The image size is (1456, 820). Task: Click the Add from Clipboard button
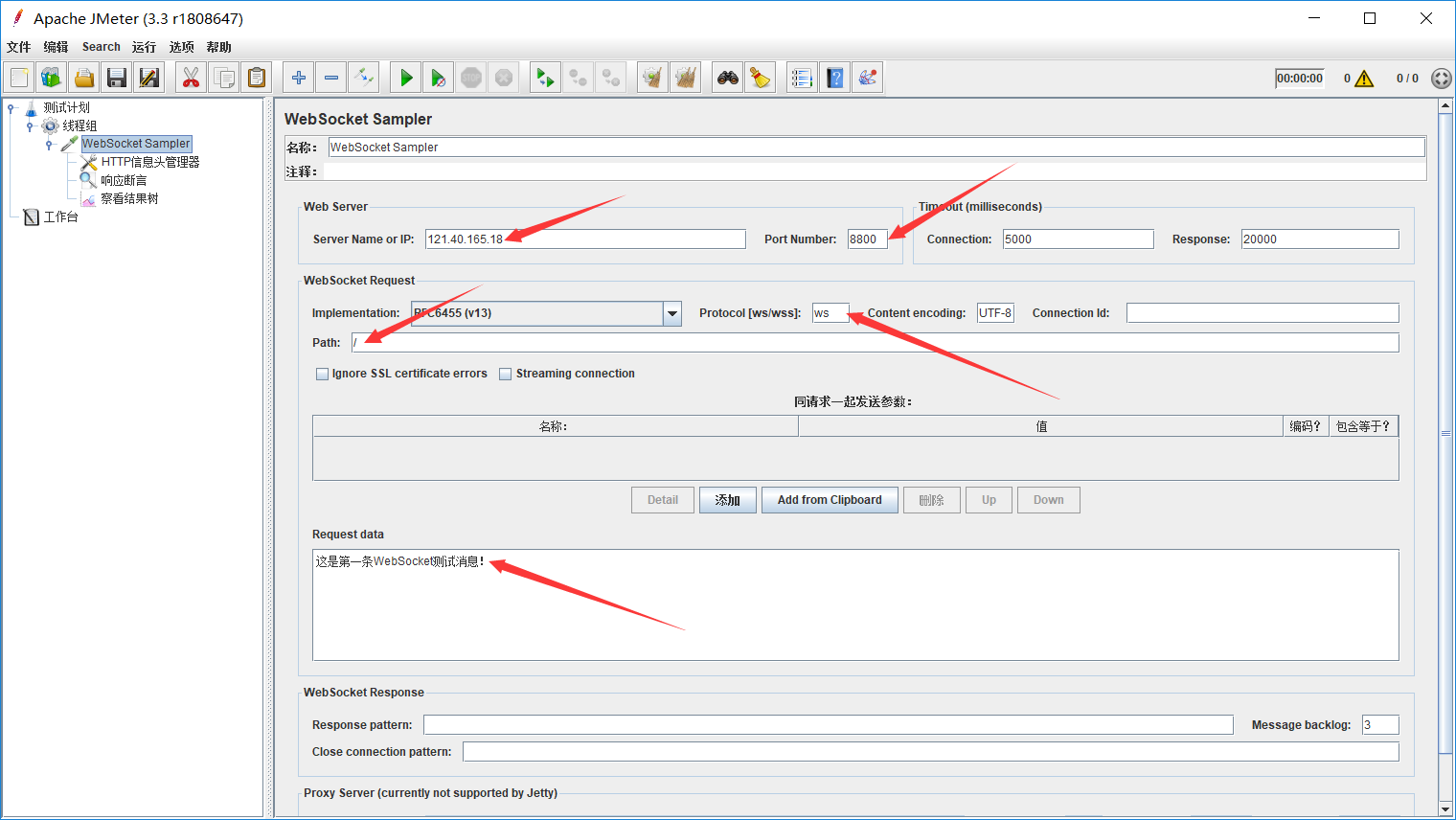click(x=830, y=500)
